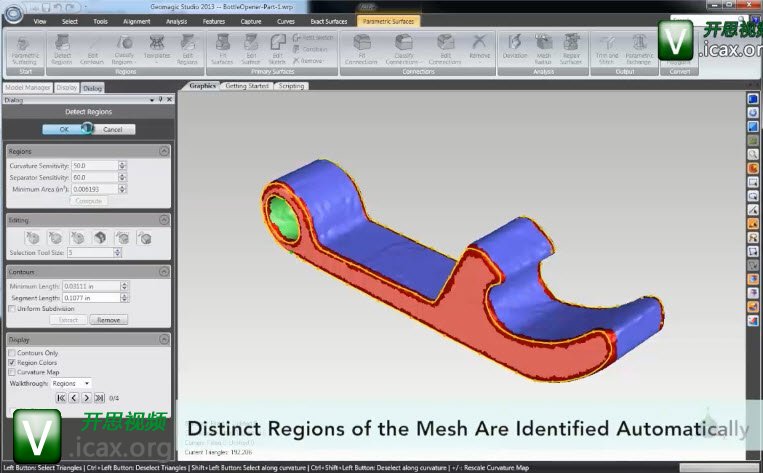The image size is (763, 473).
Task: Click the Geomagic application orb button
Action: point(13,13)
